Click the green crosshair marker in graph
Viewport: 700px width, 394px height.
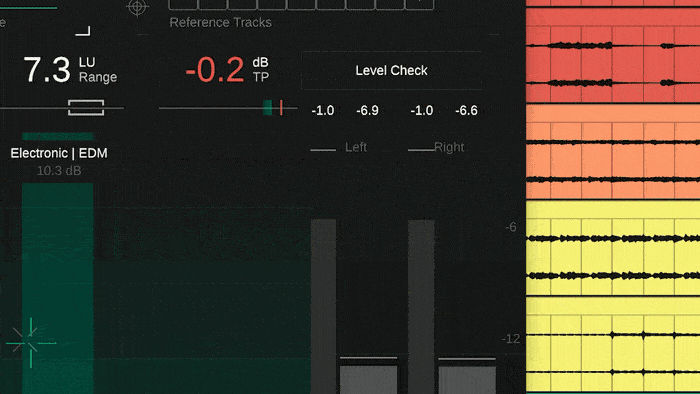click(x=31, y=343)
